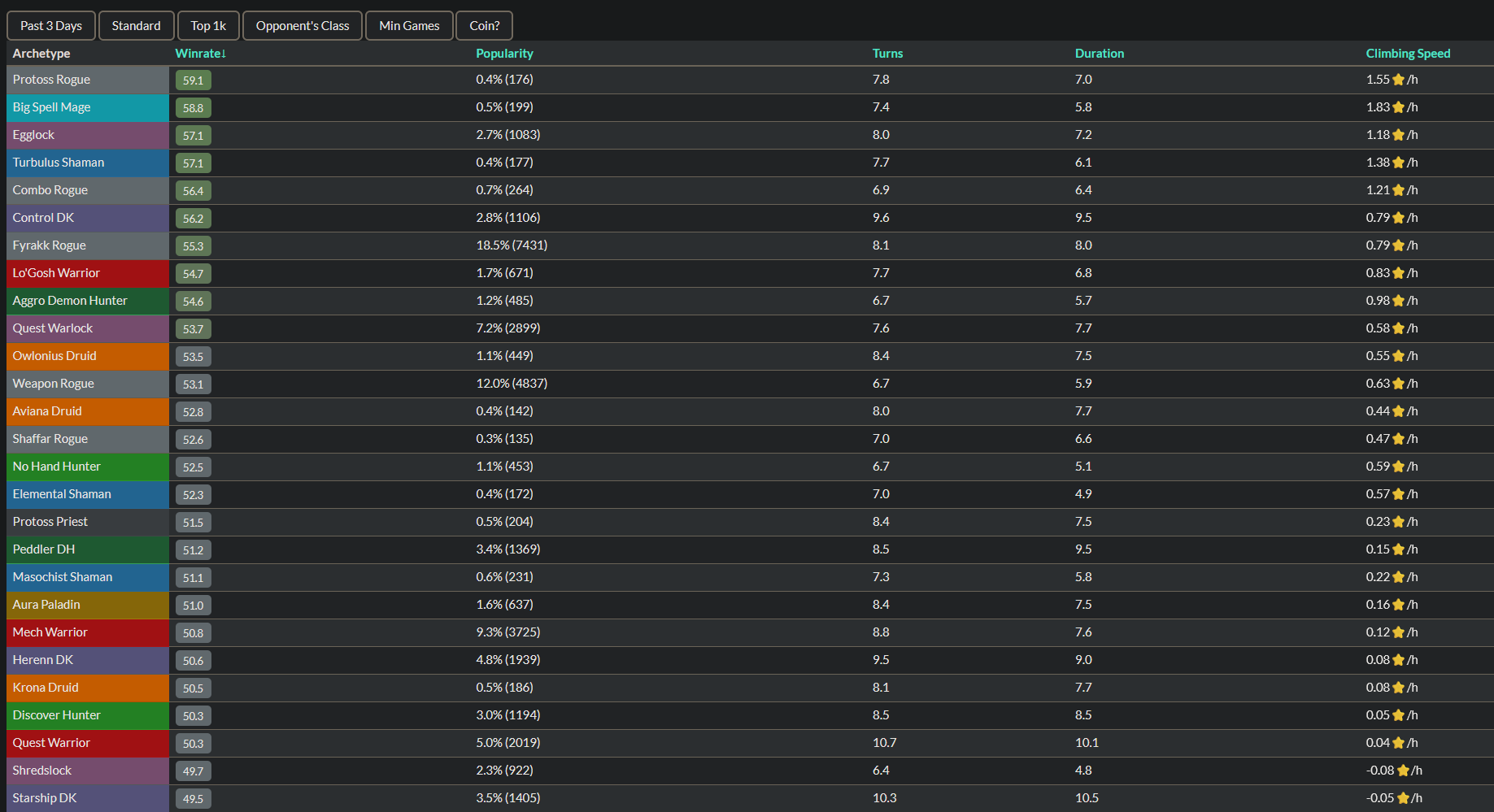
Task: Click the popularity value 18.5% (7431)
Action: tap(512, 245)
